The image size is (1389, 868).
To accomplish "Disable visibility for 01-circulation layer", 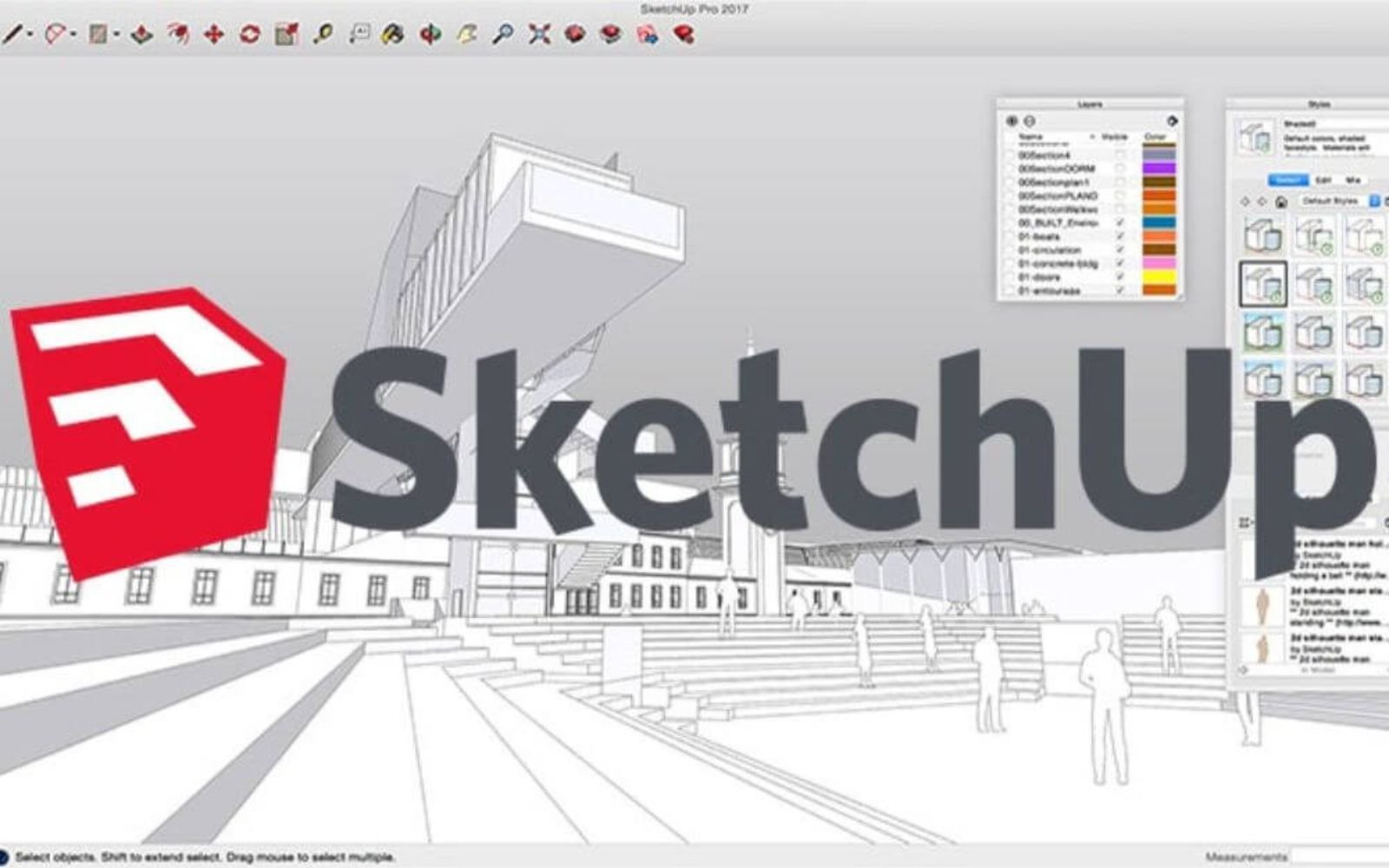I will (1120, 250).
